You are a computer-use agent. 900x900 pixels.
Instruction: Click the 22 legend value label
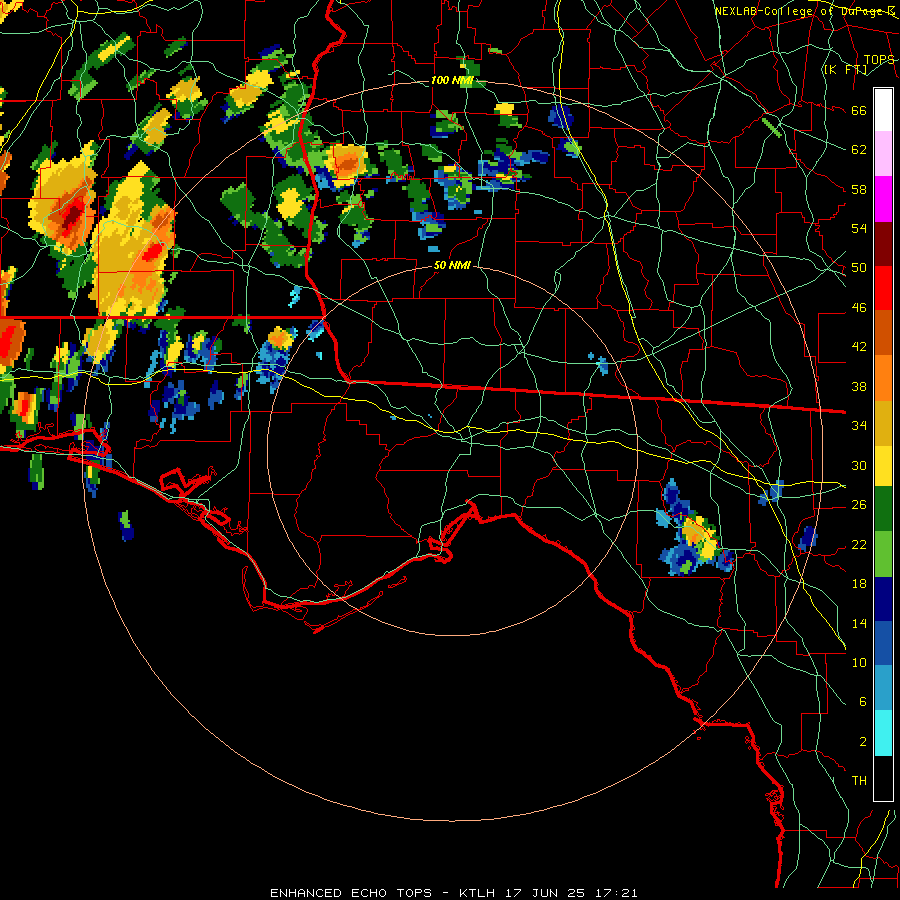click(x=859, y=544)
